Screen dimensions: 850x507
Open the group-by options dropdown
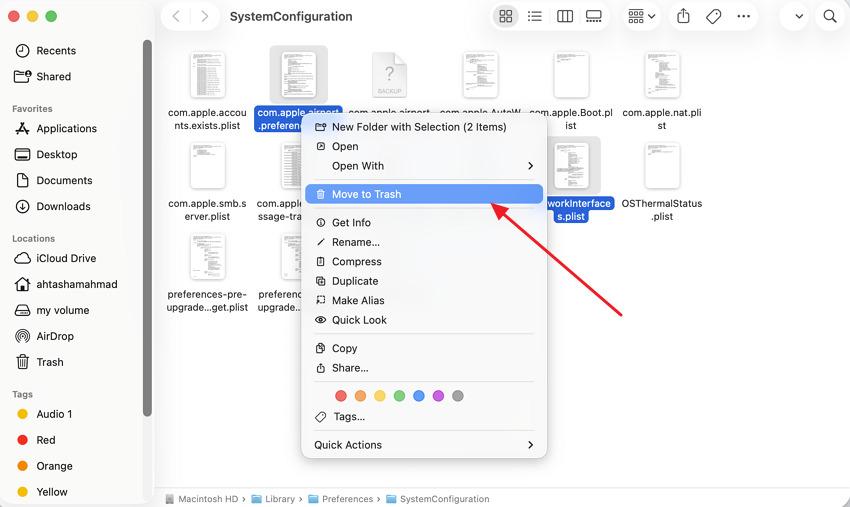[x=641, y=16]
